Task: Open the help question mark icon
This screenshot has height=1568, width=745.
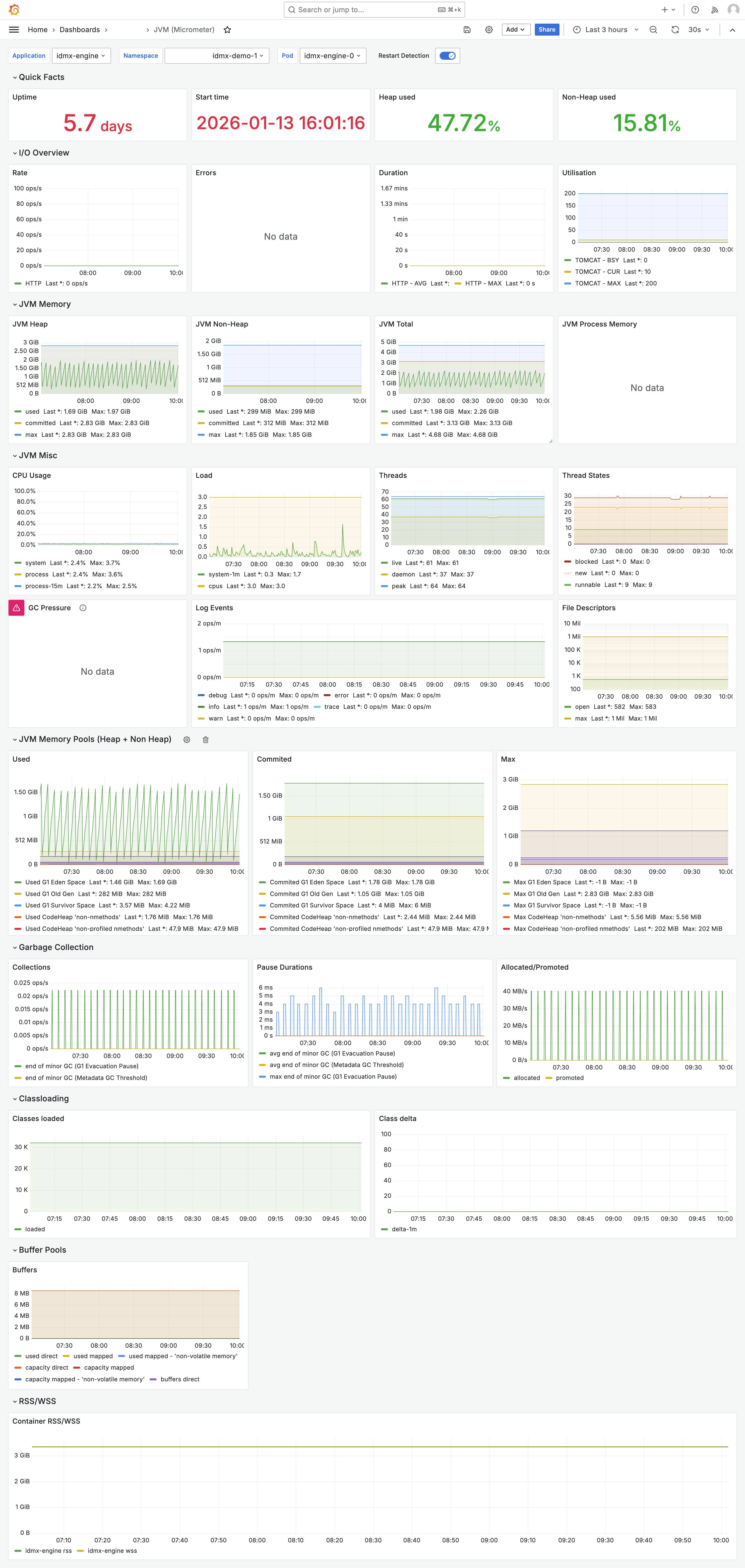Action: [695, 10]
